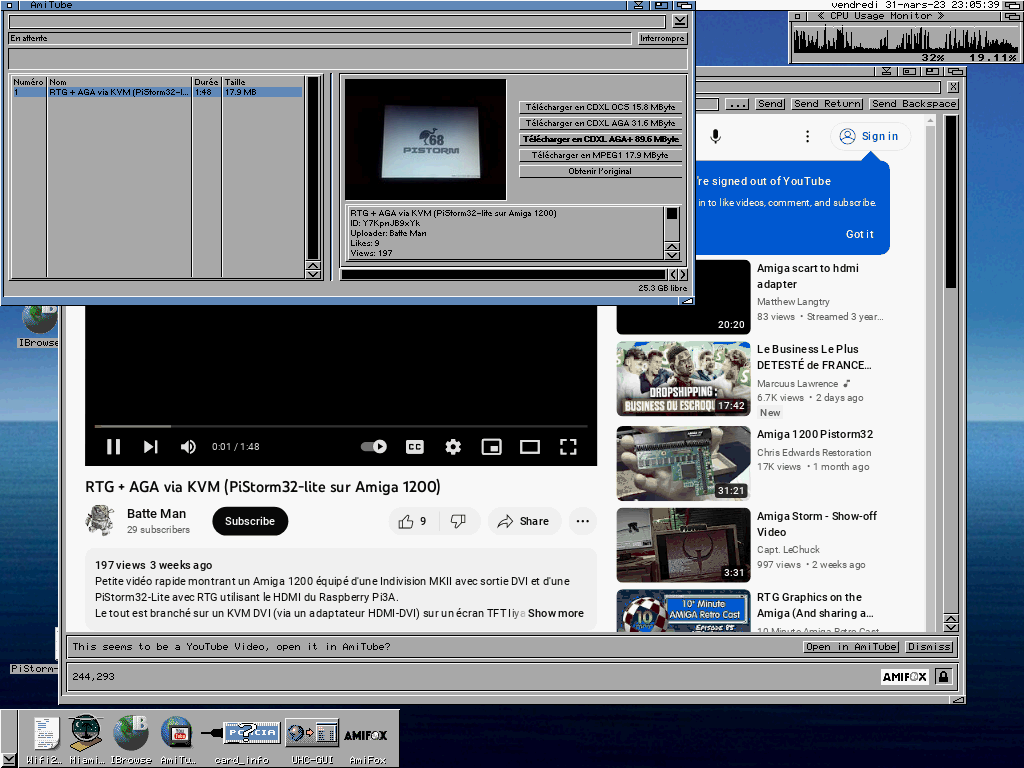
Task: Share the video with the Share button
Action: (x=524, y=521)
